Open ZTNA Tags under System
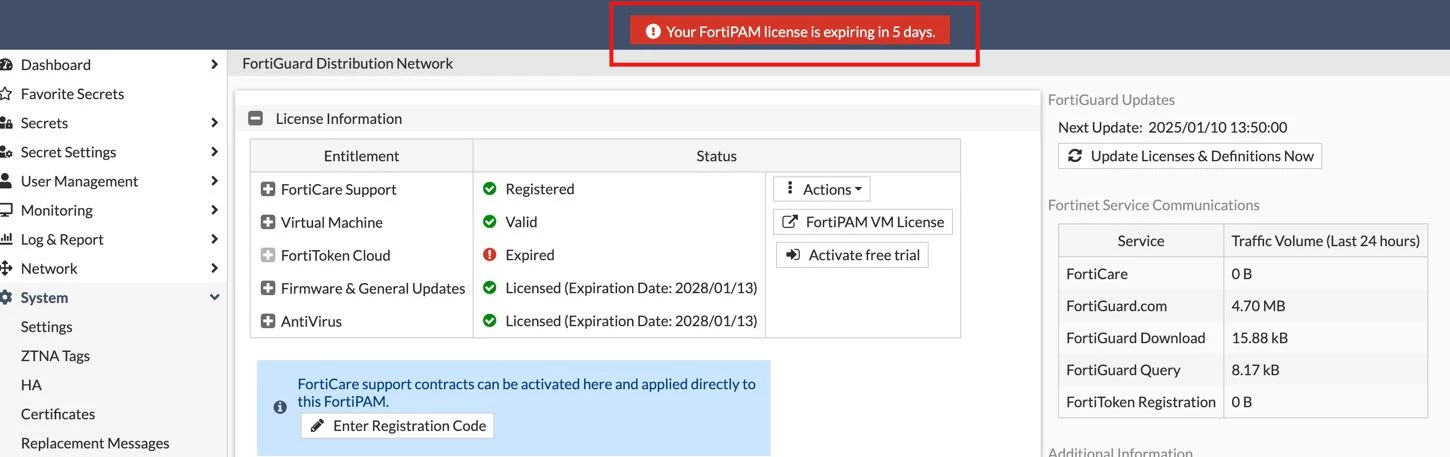 pyautogui.click(x=55, y=356)
